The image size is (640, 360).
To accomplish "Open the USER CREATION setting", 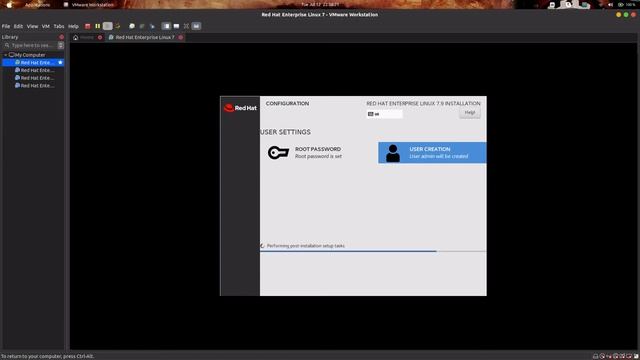I will click(432, 153).
